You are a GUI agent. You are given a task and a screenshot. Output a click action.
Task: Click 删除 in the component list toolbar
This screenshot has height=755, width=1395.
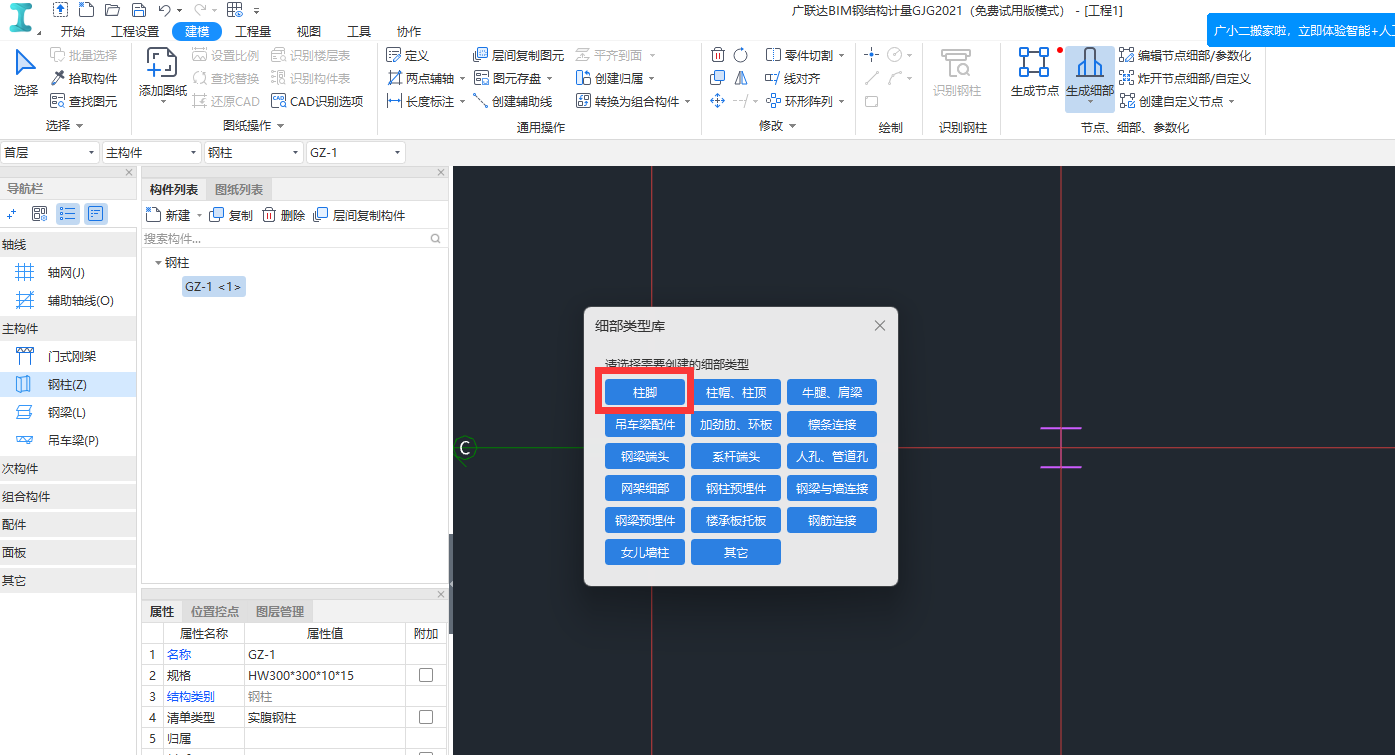[x=284, y=215]
